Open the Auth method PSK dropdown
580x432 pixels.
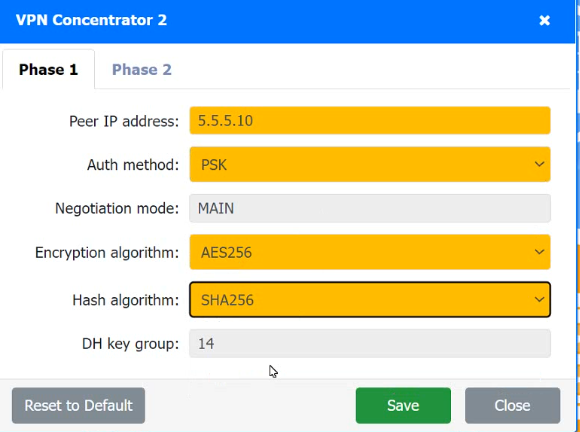click(x=370, y=165)
